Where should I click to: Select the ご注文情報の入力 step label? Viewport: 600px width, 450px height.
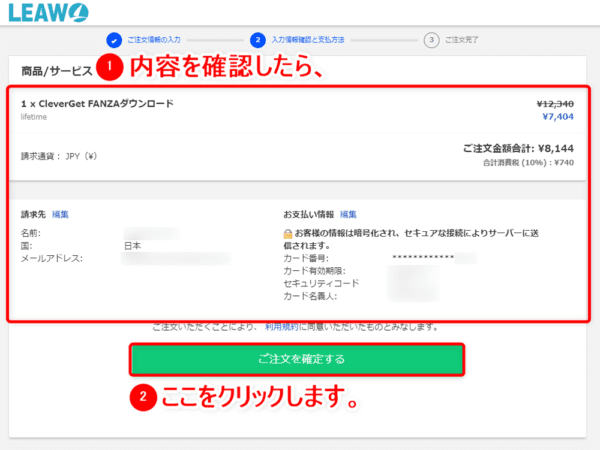[x=154, y=40]
